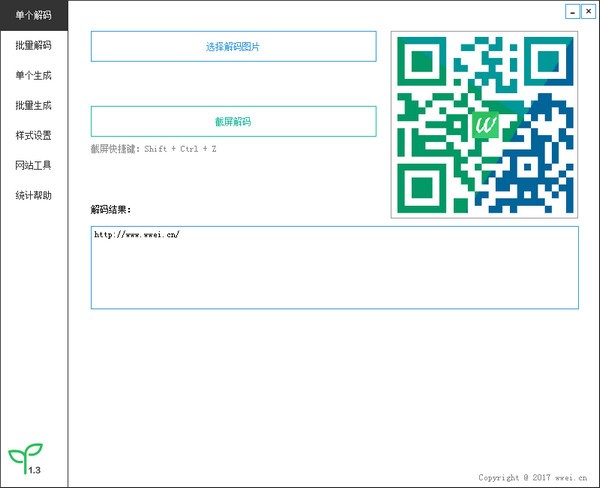
Task: Show 统计帮助 help section
Action: (33, 195)
